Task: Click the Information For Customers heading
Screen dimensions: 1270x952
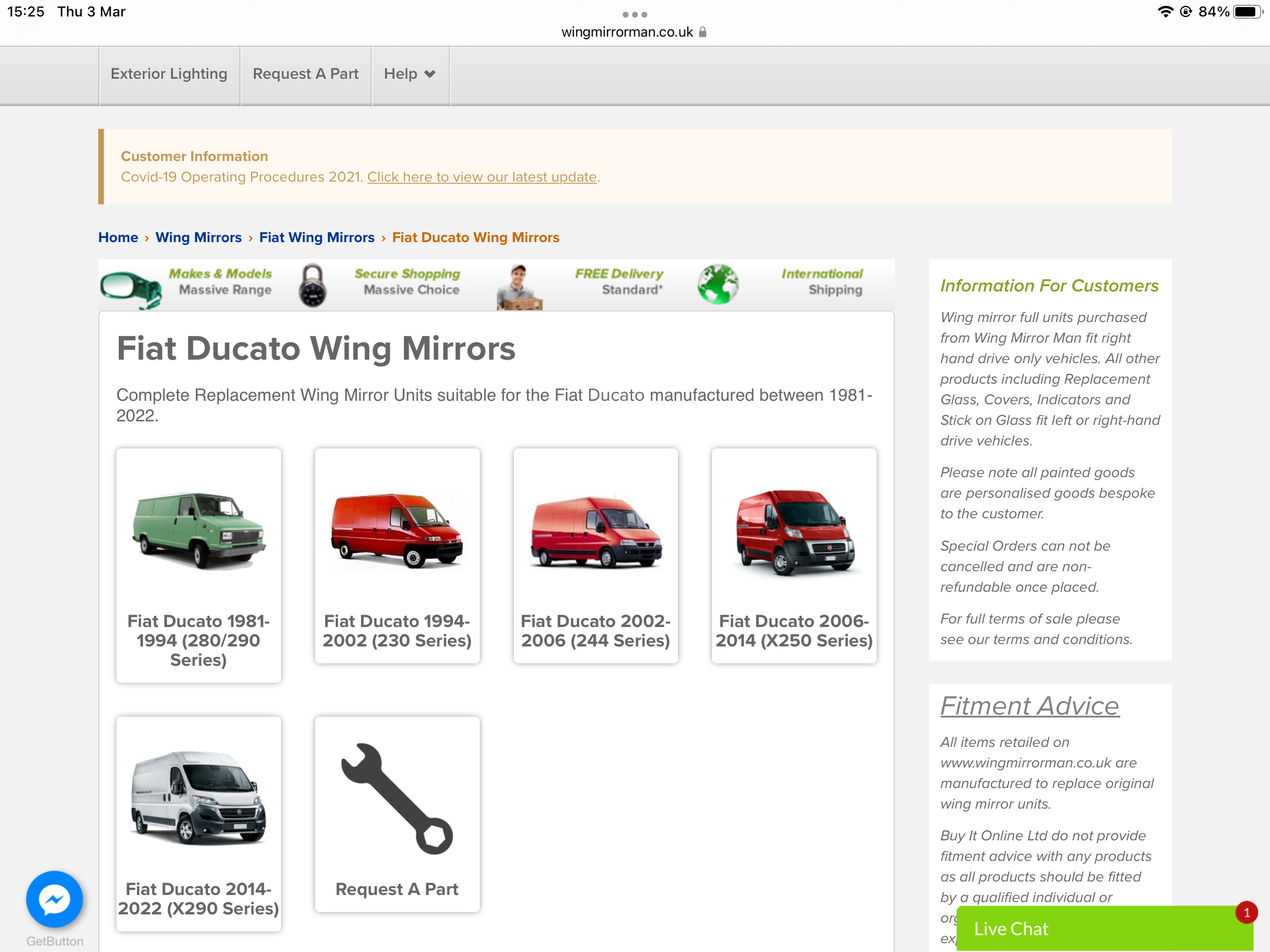Action: 1050,286
